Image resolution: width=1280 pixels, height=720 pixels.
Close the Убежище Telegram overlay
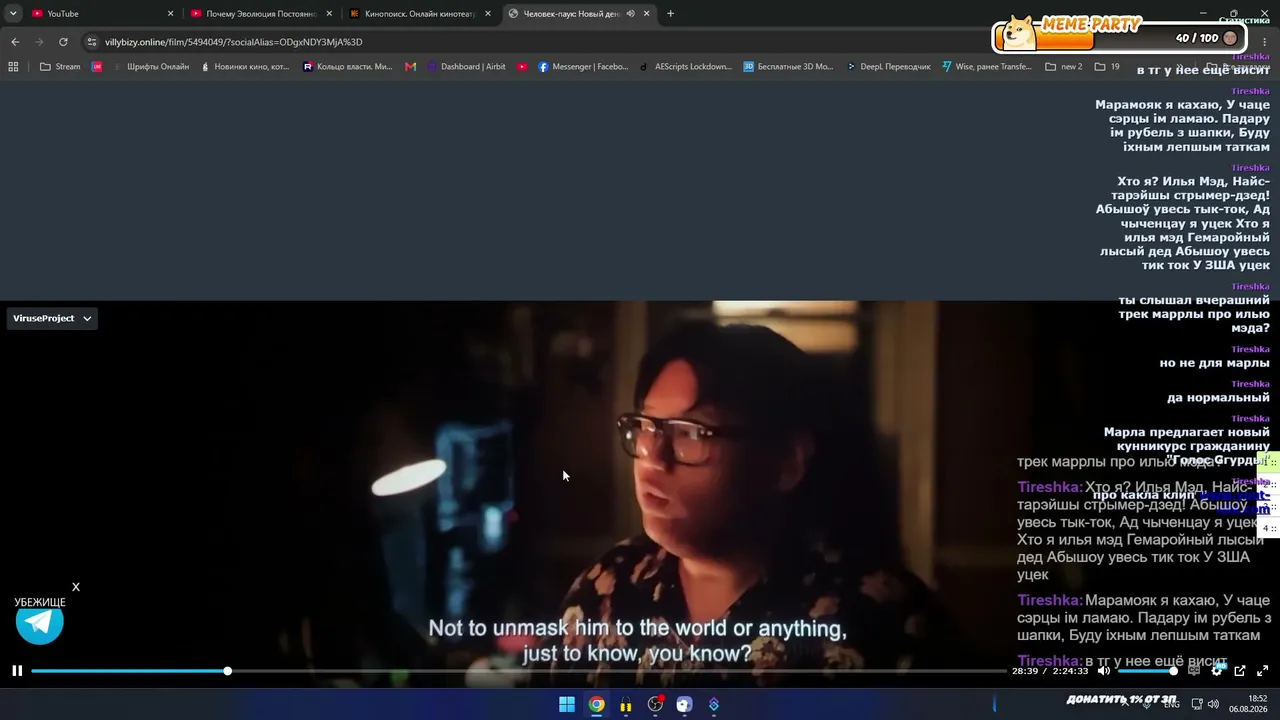click(76, 587)
